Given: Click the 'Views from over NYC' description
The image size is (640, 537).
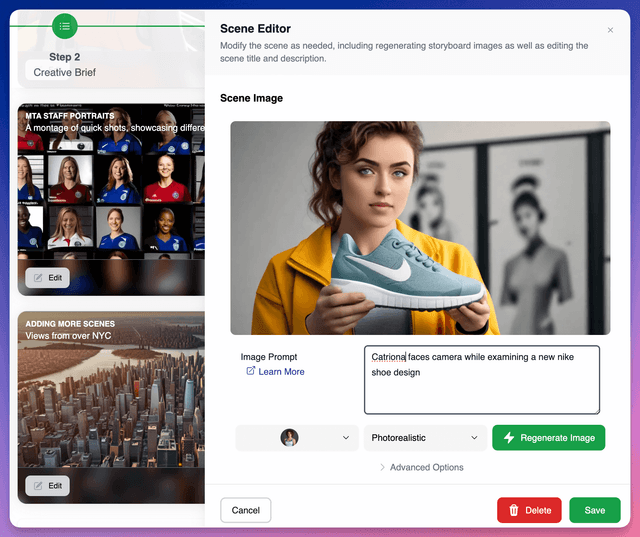Looking at the screenshot, I should click(x=68, y=336).
